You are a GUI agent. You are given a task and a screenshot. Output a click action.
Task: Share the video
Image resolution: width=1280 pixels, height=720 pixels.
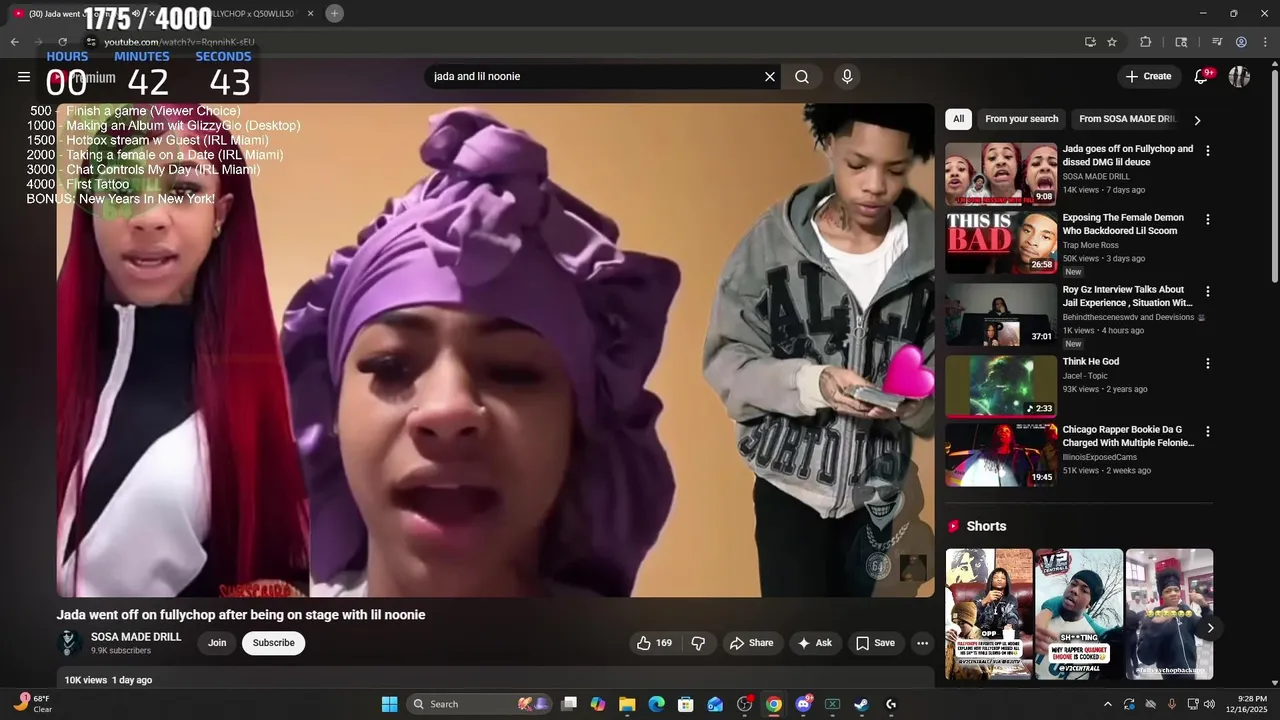[x=751, y=643]
